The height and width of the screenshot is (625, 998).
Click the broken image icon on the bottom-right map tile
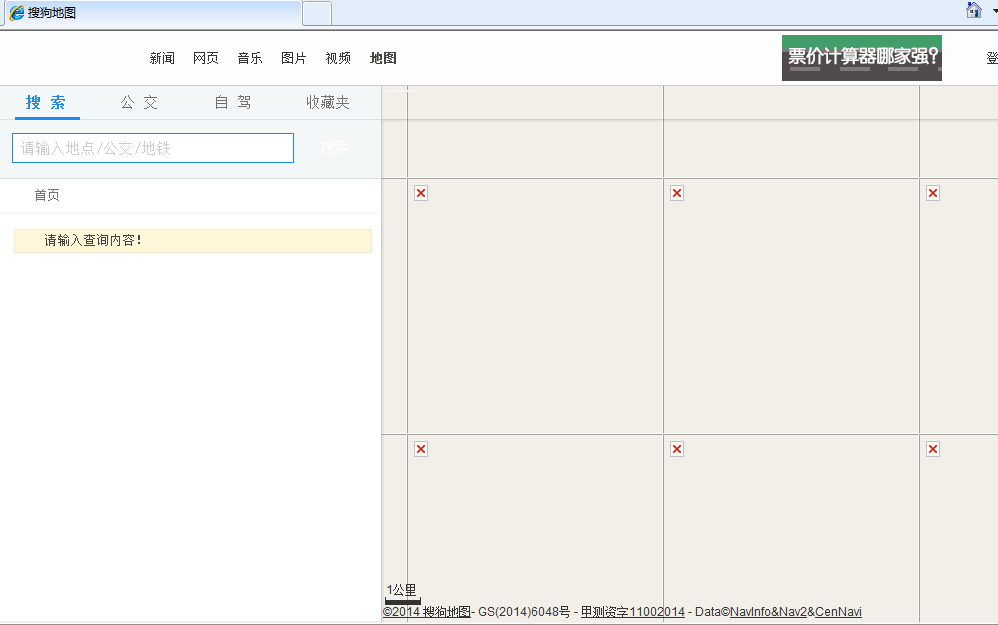click(932, 448)
